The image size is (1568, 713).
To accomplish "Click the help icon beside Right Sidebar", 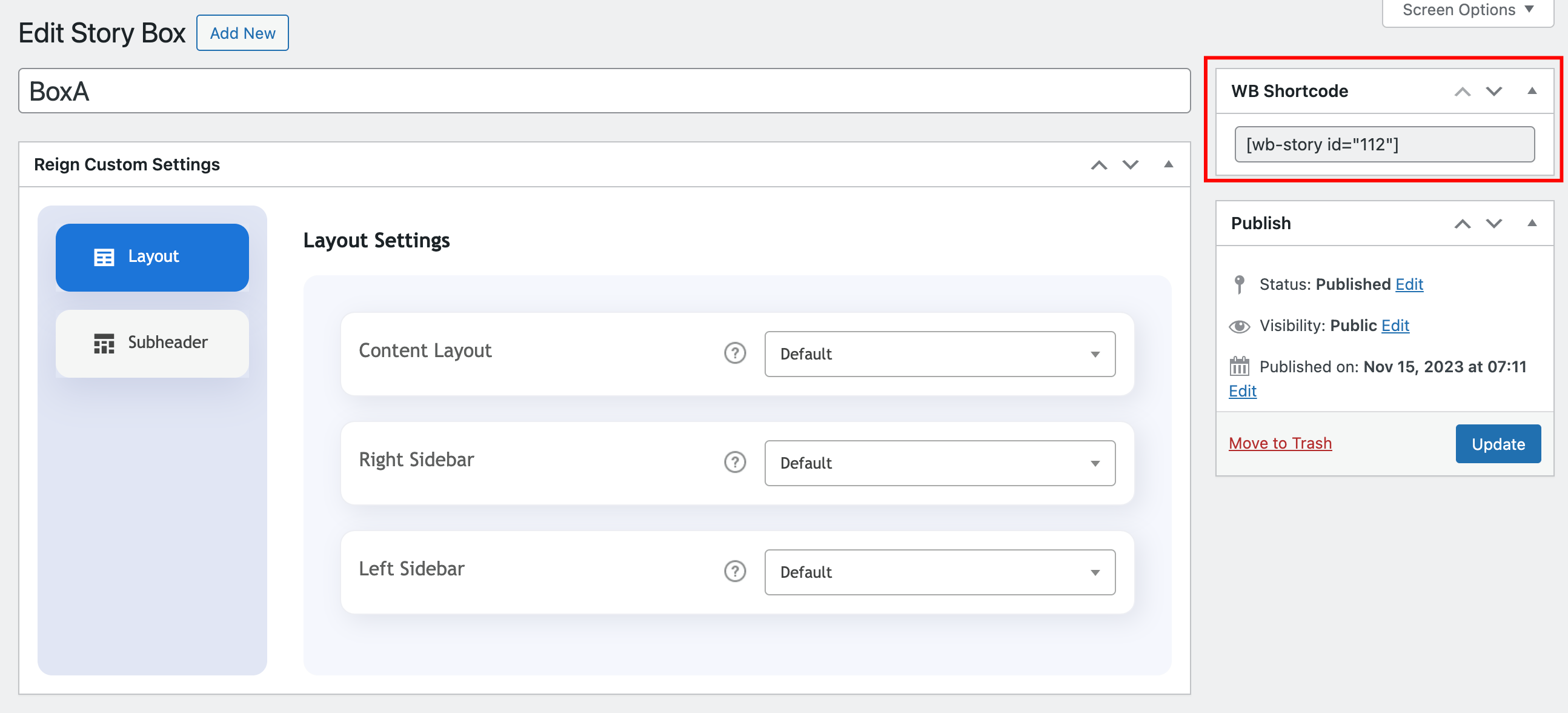I will coord(735,462).
